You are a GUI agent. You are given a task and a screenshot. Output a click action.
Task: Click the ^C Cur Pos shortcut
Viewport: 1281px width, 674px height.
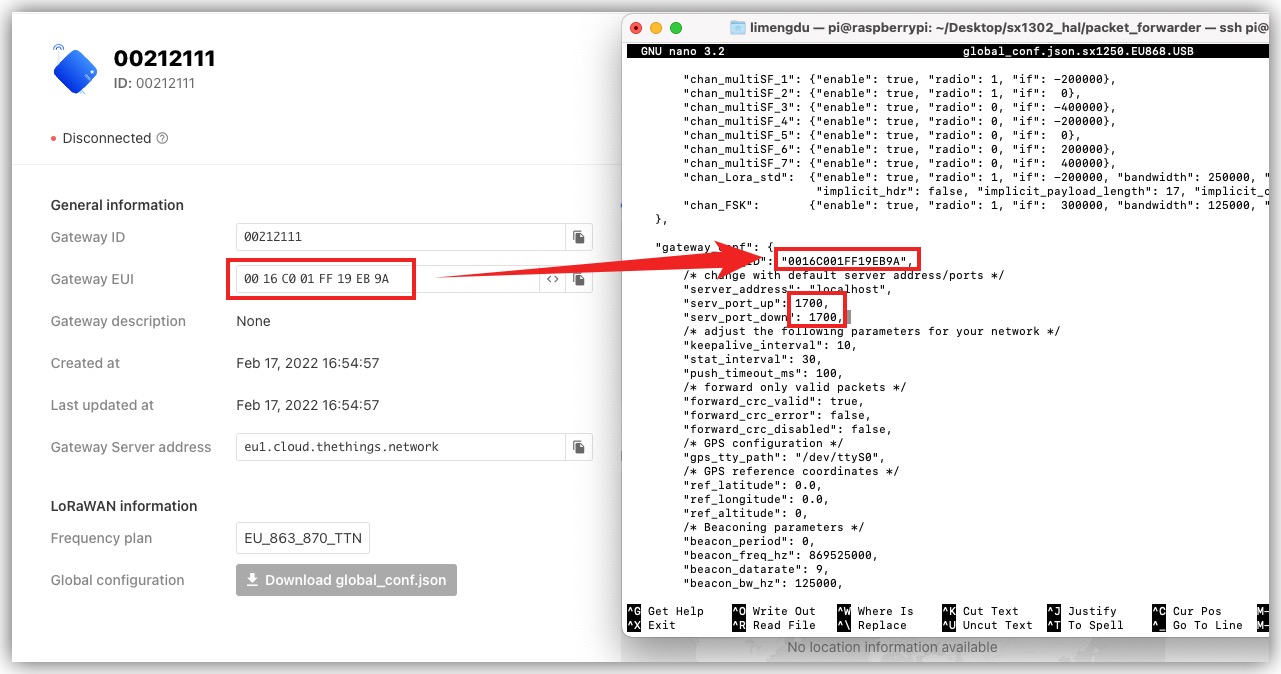[x=1186, y=611]
